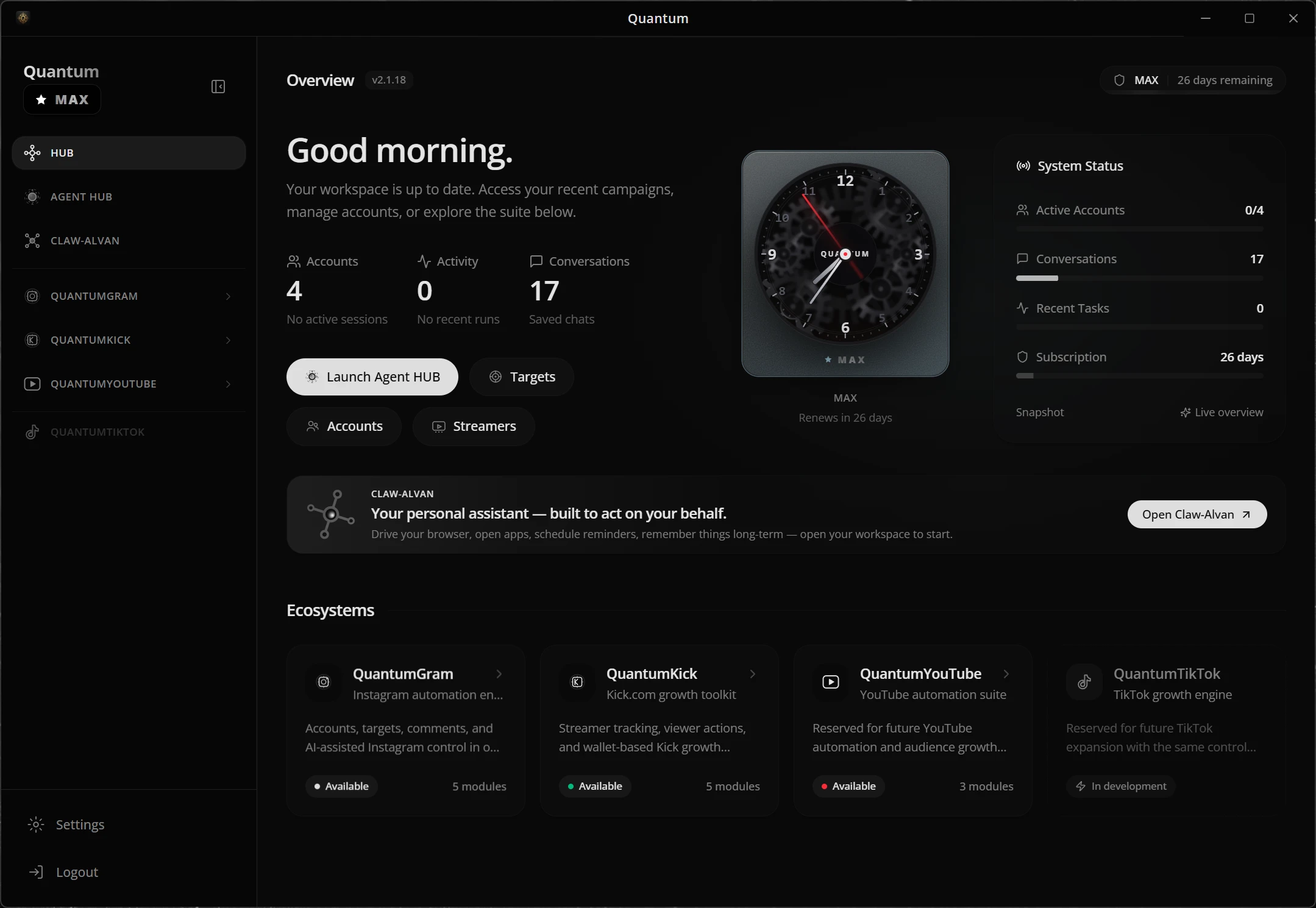Click the QuantumGram card Instagram icon

tap(324, 682)
